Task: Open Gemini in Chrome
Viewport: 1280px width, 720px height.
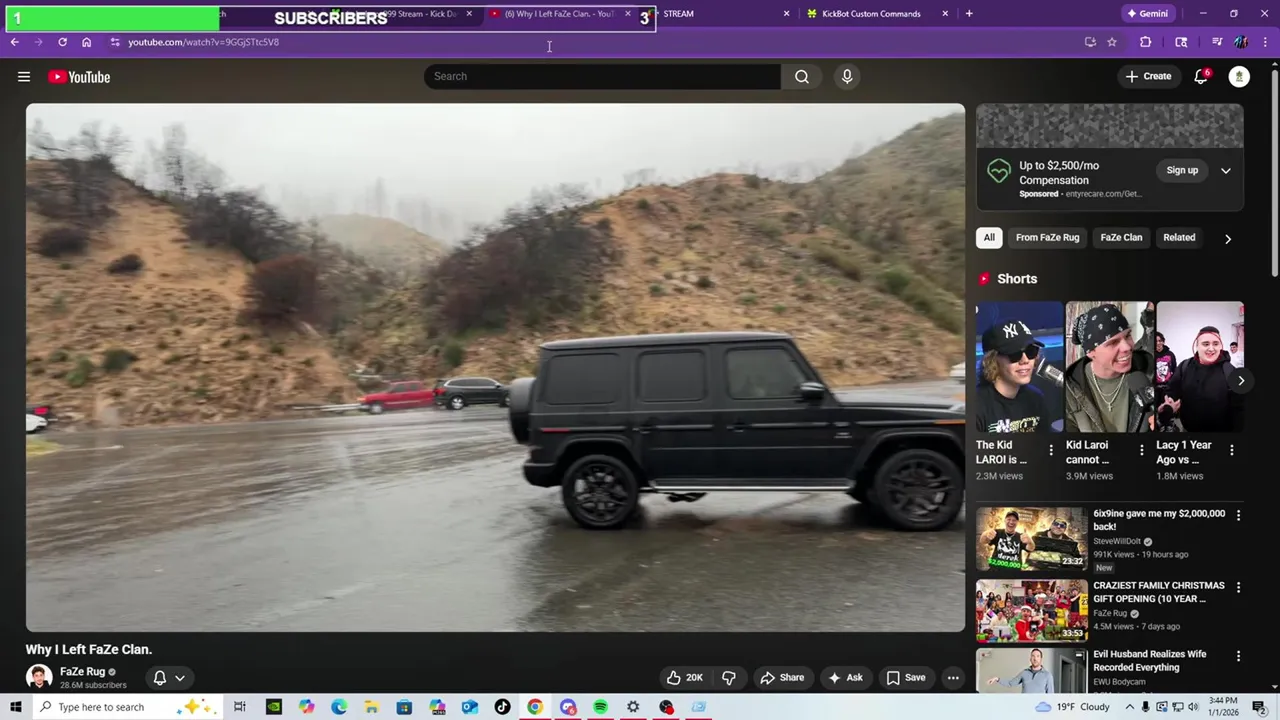Action: tap(1146, 14)
